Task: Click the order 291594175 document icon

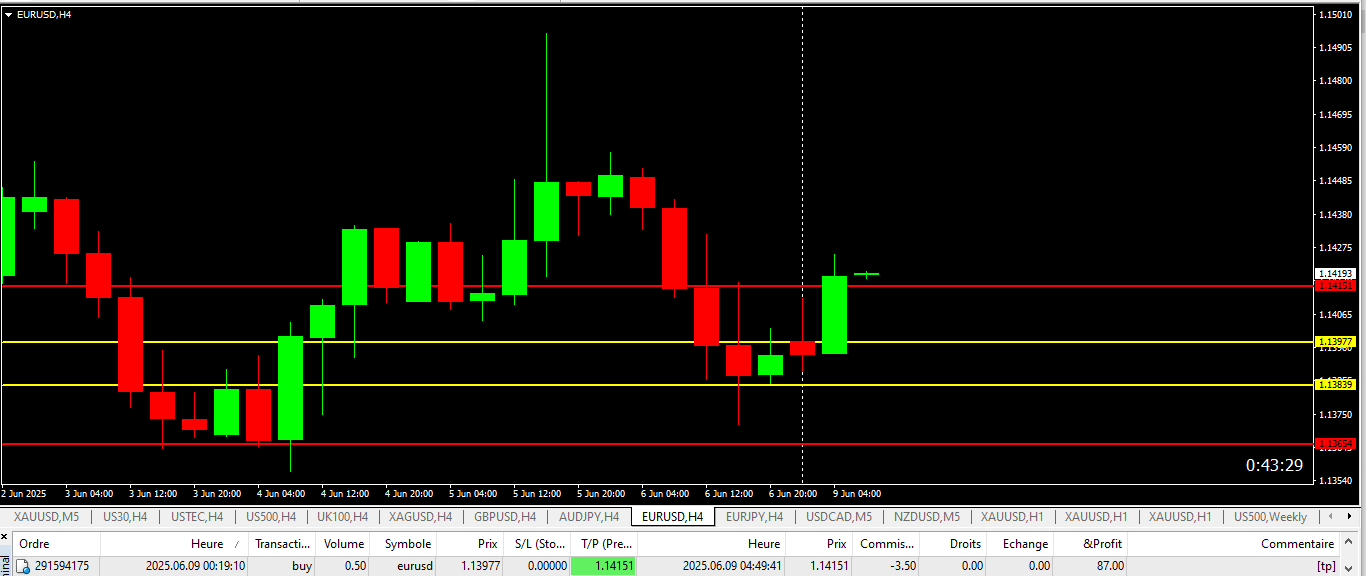Action: (22, 567)
